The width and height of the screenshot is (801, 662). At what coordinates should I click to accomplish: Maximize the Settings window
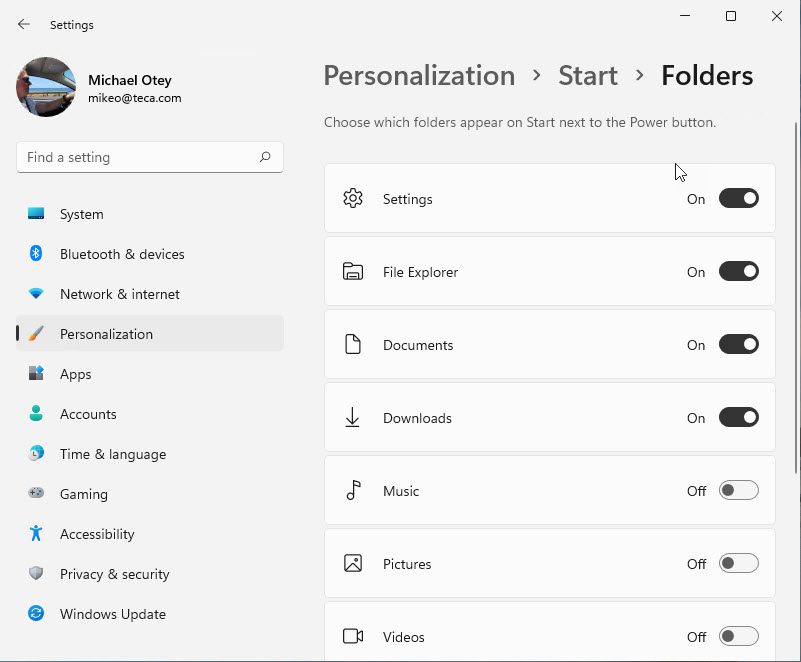[x=731, y=16]
